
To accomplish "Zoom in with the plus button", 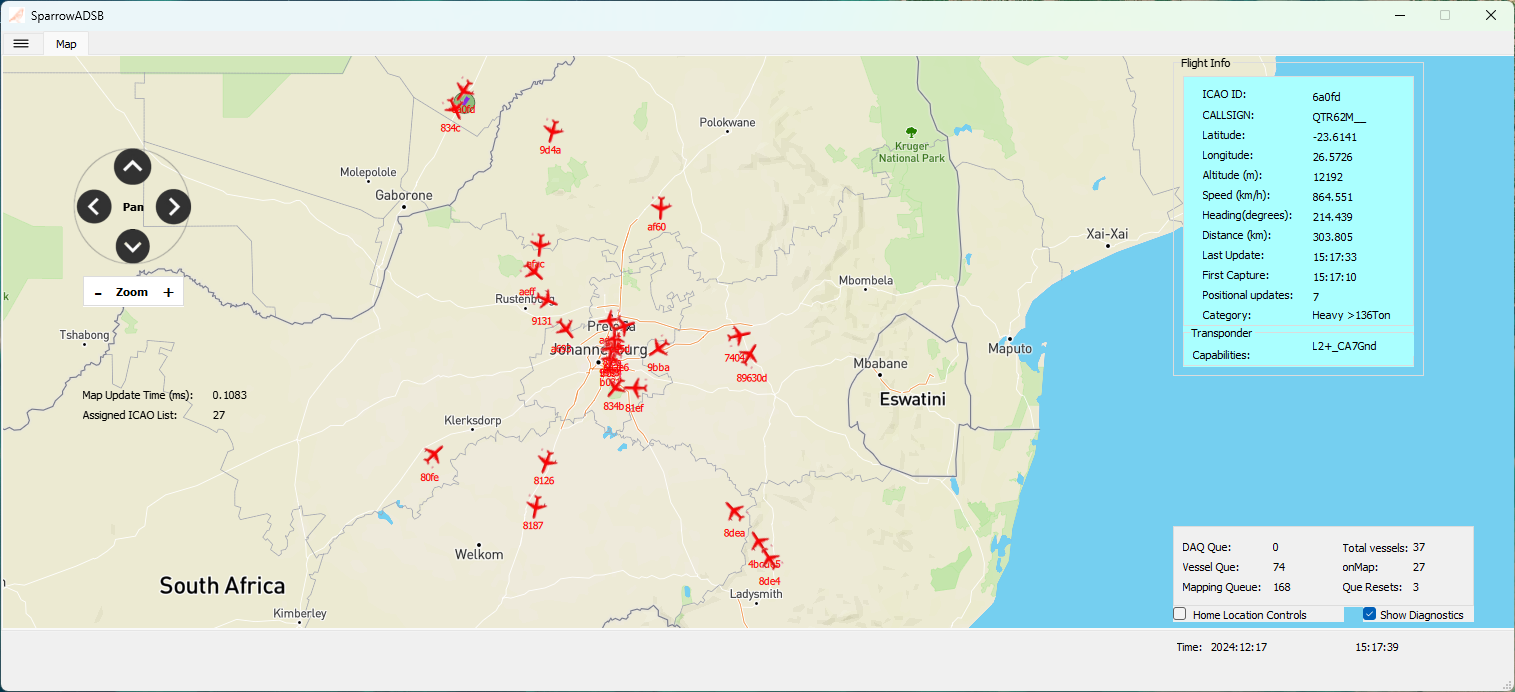I will point(168,293).
